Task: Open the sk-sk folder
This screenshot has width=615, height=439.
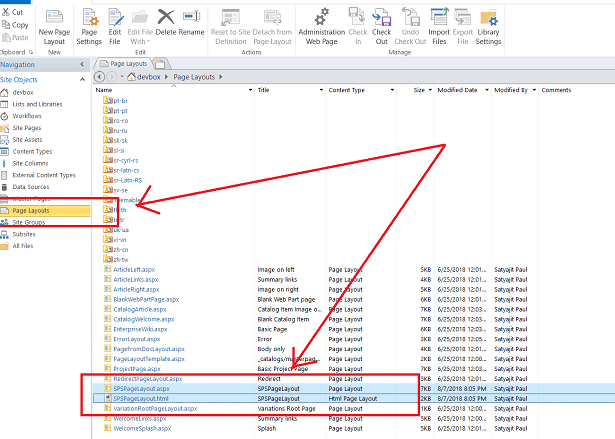Action: point(120,140)
